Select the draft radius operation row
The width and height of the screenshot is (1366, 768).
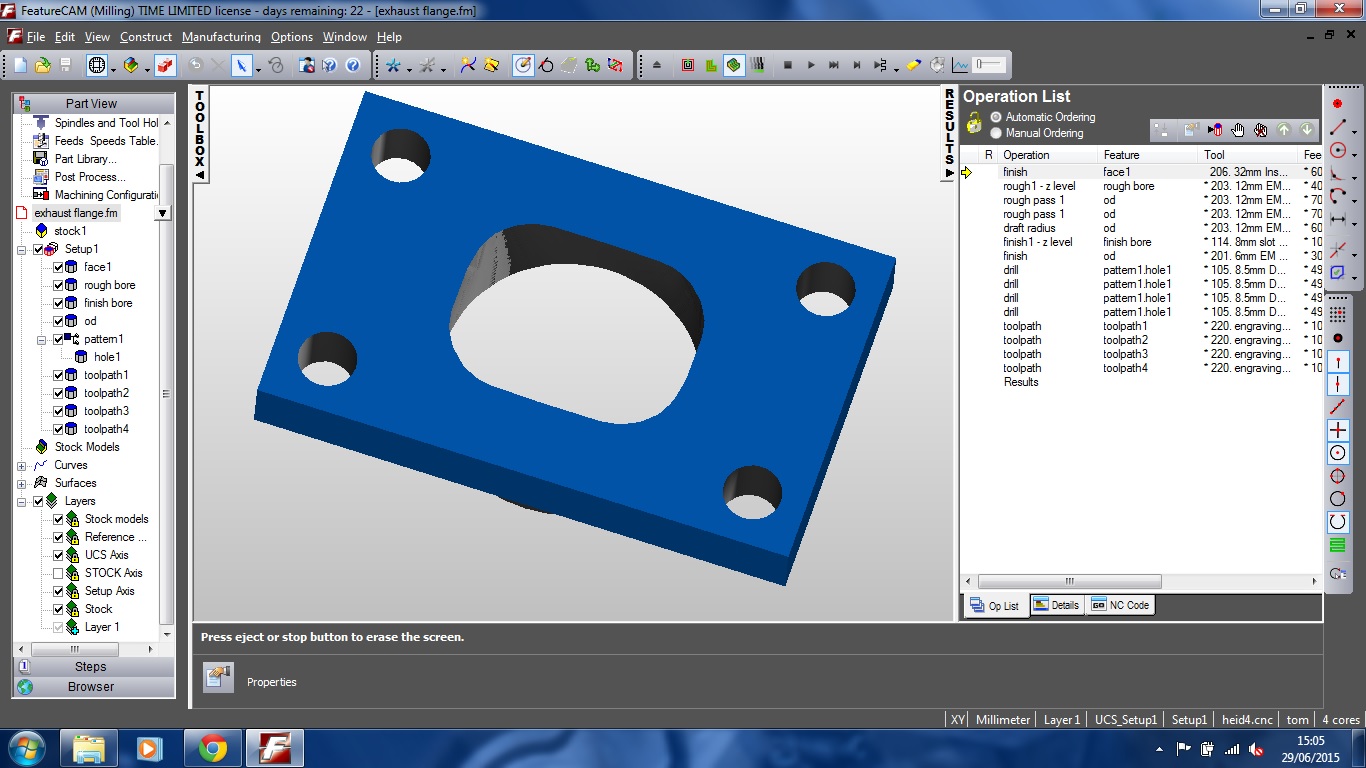tap(1141, 228)
